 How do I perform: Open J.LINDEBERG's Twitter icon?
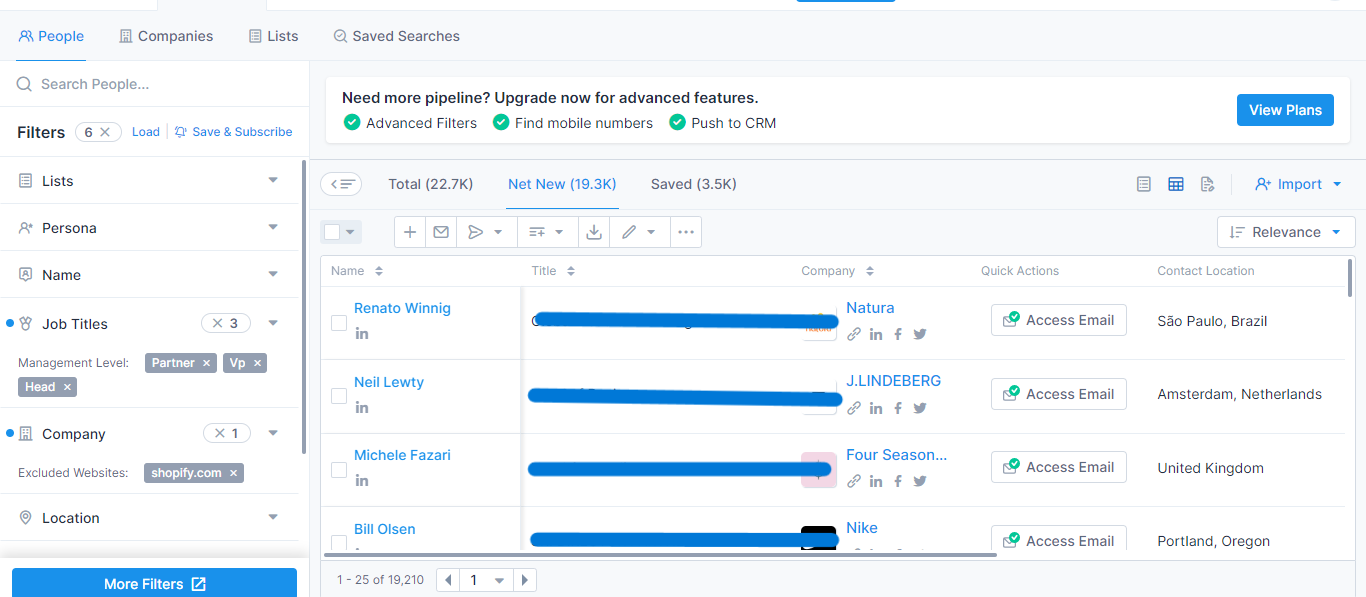(x=920, y=408)
